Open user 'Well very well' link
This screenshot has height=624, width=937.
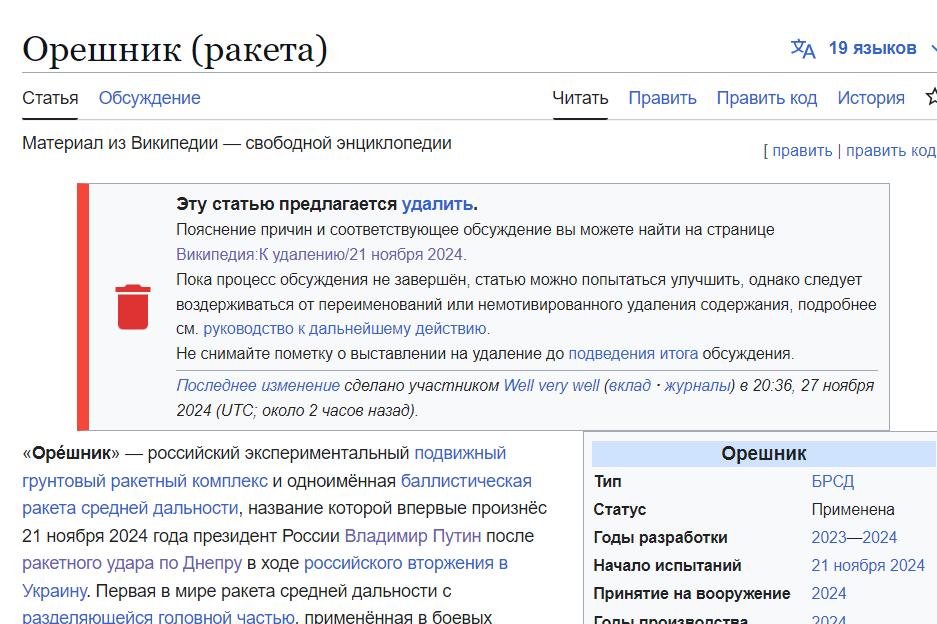pyautogui.click(x=551, y=386)
